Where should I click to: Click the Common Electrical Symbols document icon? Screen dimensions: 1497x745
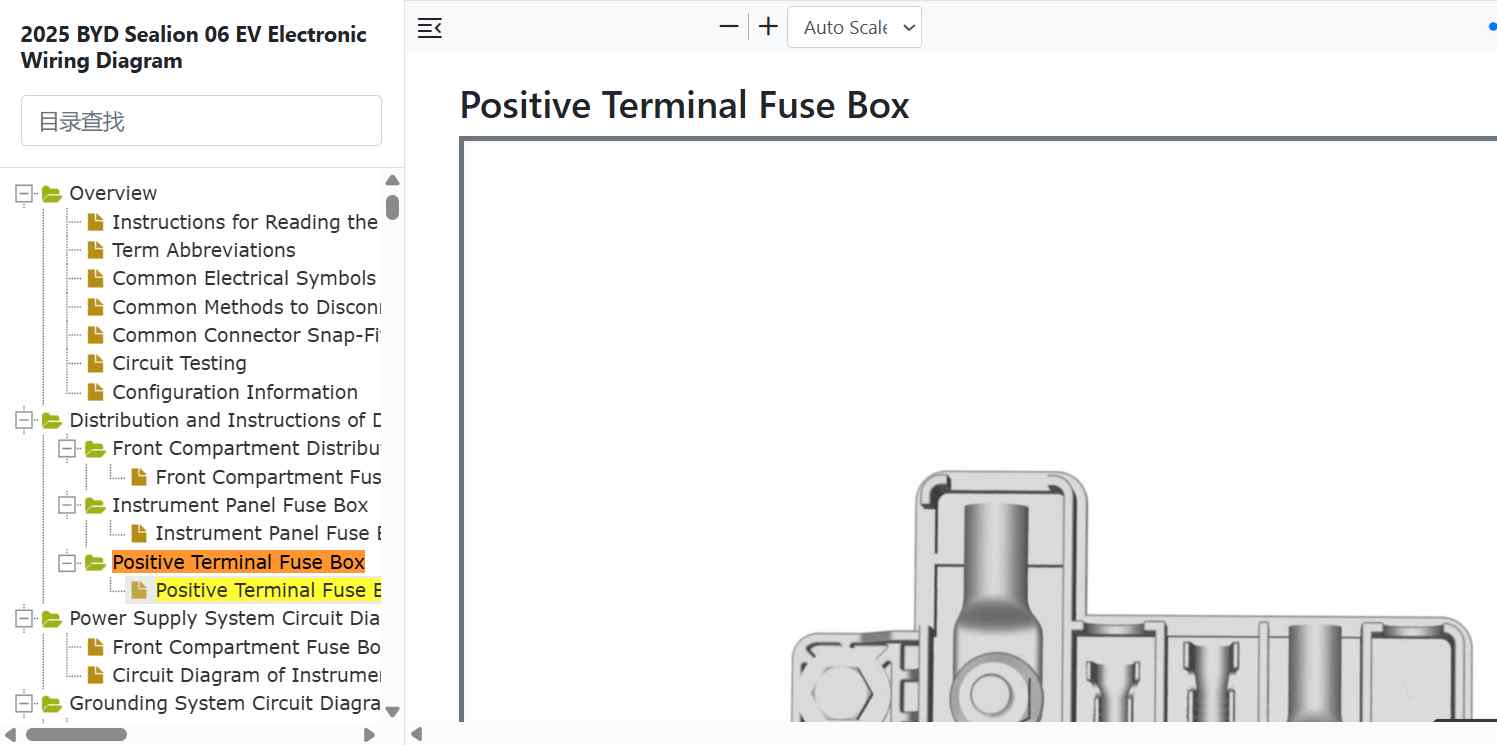tap(95, 278)
